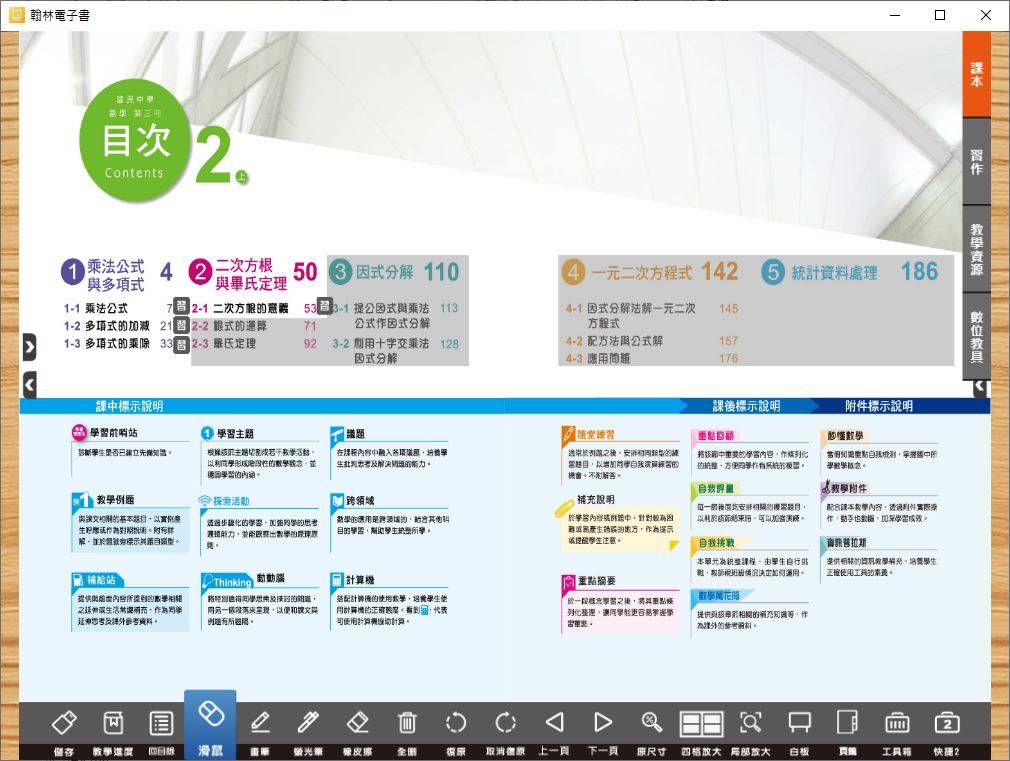Collapse left panel with left chevron
This screenshot has width=1010, height=761.
click(x=29, y=385)
